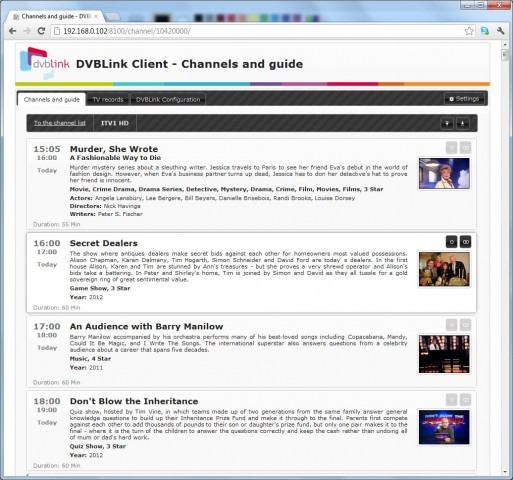This screenshot has height=480, width=513.
Task: Click Writers: Peter S. Fischer line
Action: pos(106,214)
